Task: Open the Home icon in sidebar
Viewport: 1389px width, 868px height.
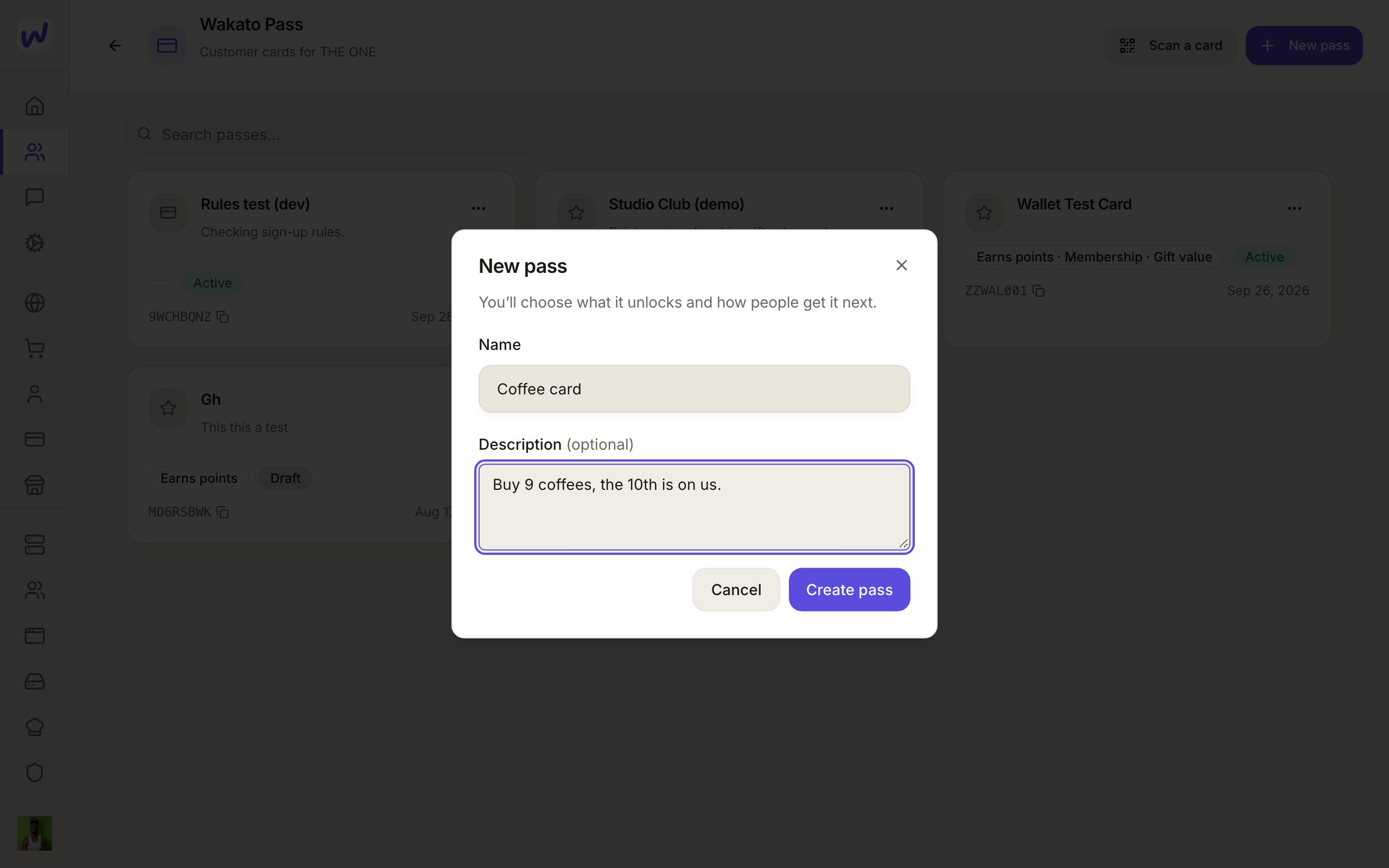Action: 34,106
